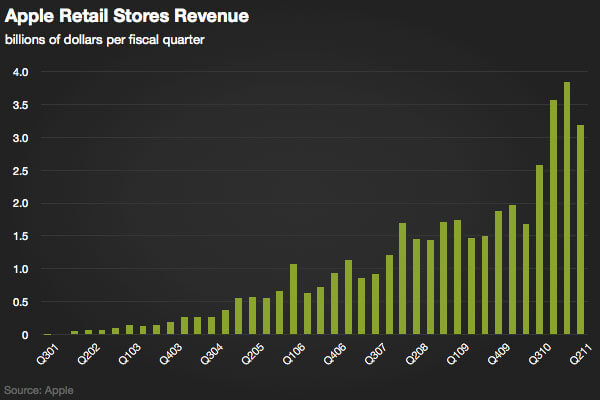The image size is (600, 400).
Task: Click the 'Source: Apple' text
Action: (39, 390)
